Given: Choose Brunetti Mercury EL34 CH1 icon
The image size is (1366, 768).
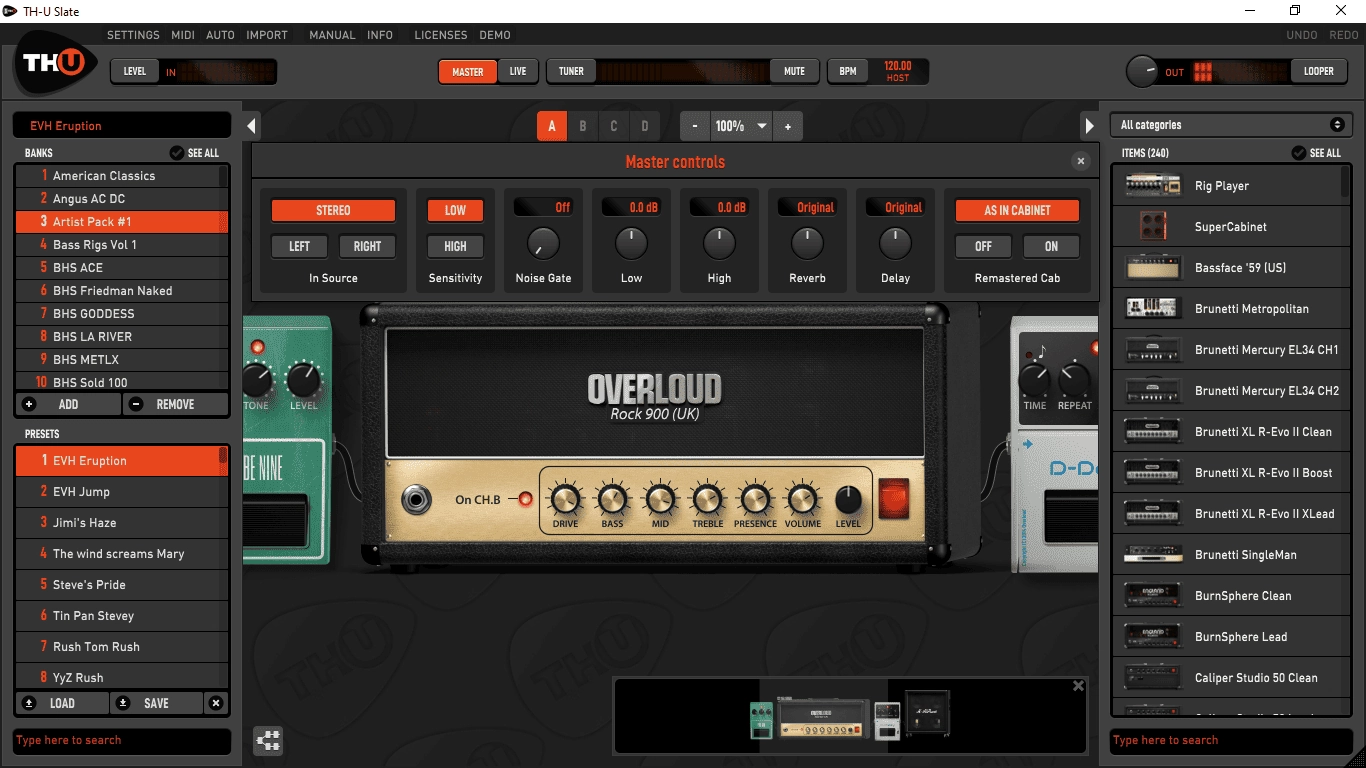Looking at the screenshot, I should [1152, 349].
